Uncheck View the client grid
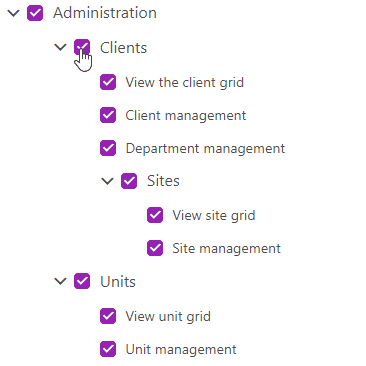Screen dimensions: 366x366 click(x=108, y=82)
